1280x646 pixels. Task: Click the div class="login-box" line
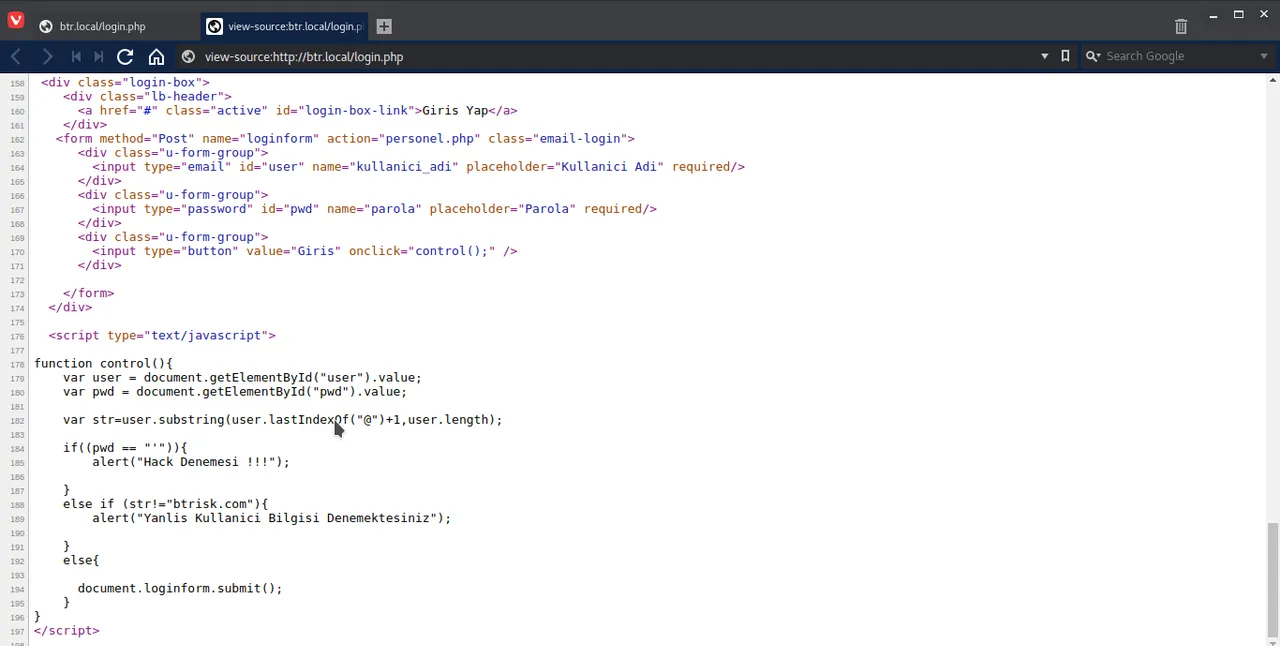coord(125,82)
